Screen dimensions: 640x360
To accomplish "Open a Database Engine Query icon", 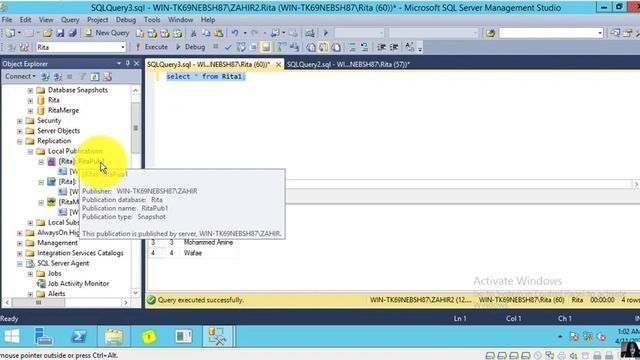I will 140,33.
